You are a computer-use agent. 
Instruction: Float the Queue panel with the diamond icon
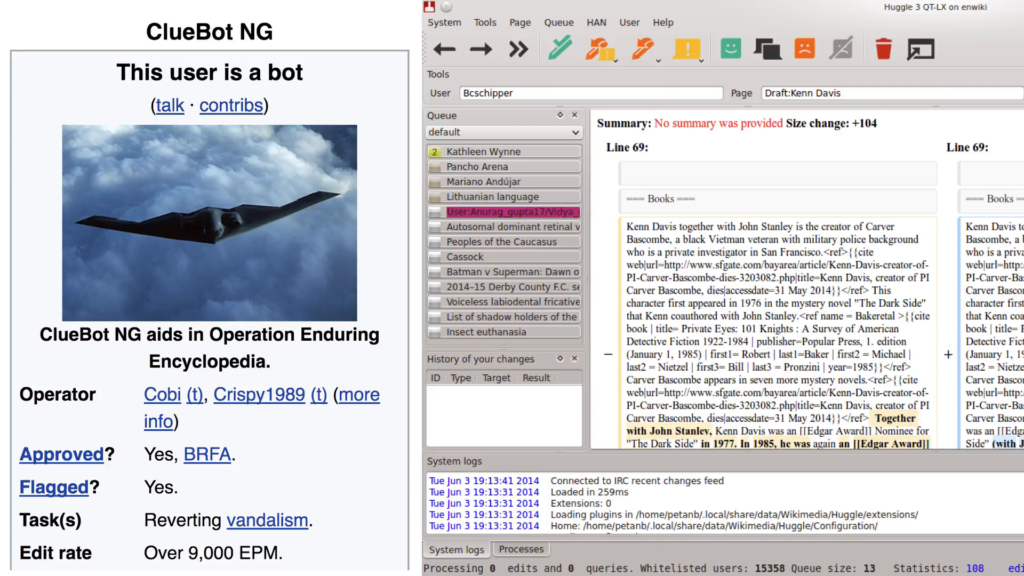[560, 115]
